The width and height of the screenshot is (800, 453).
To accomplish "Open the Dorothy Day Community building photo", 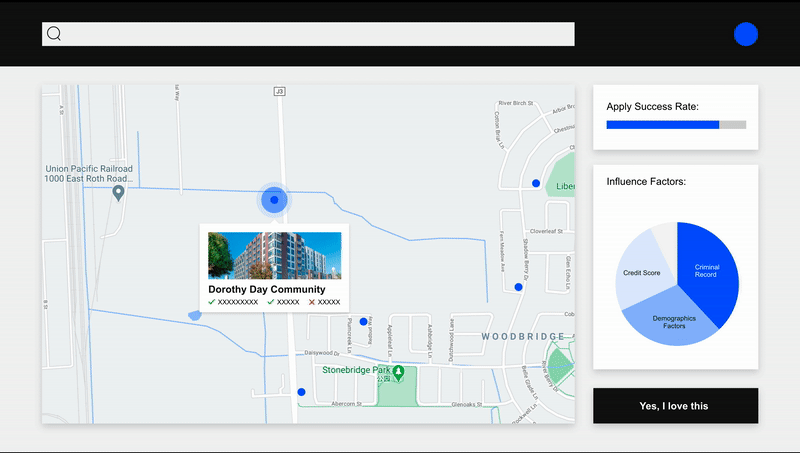I will (x=274, y=256).
